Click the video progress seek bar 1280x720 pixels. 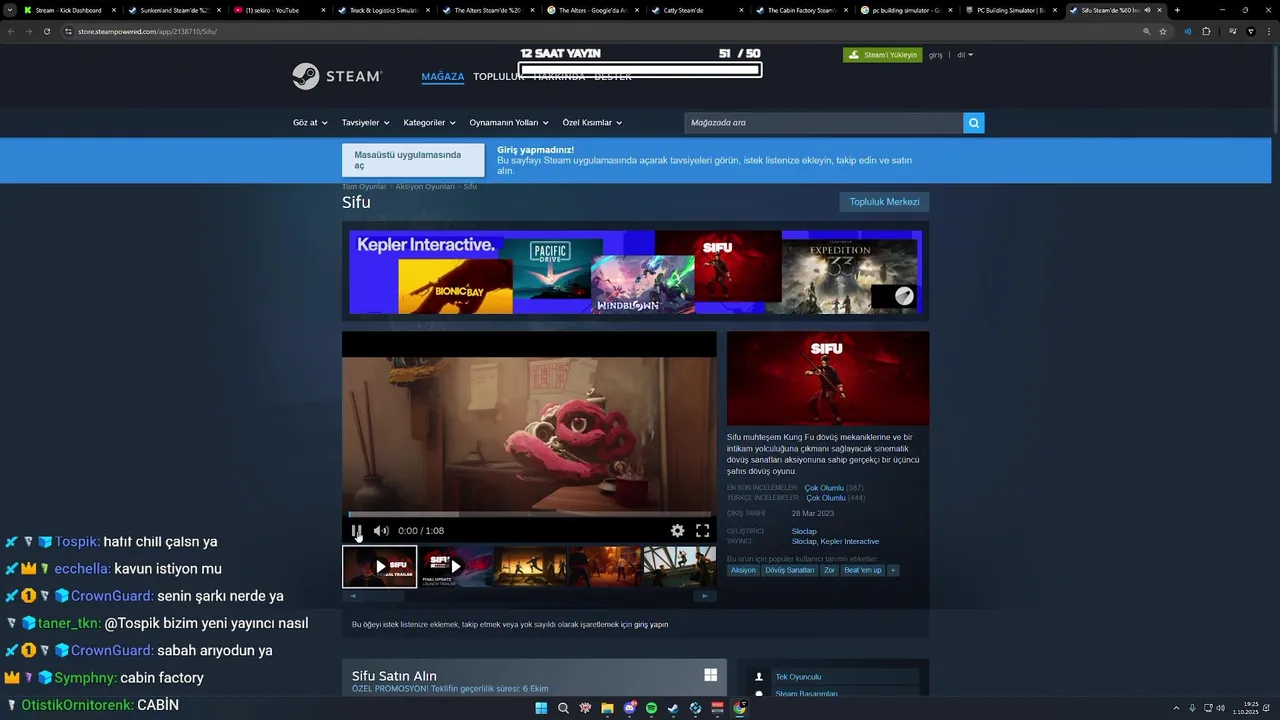[x=529, y=514]
